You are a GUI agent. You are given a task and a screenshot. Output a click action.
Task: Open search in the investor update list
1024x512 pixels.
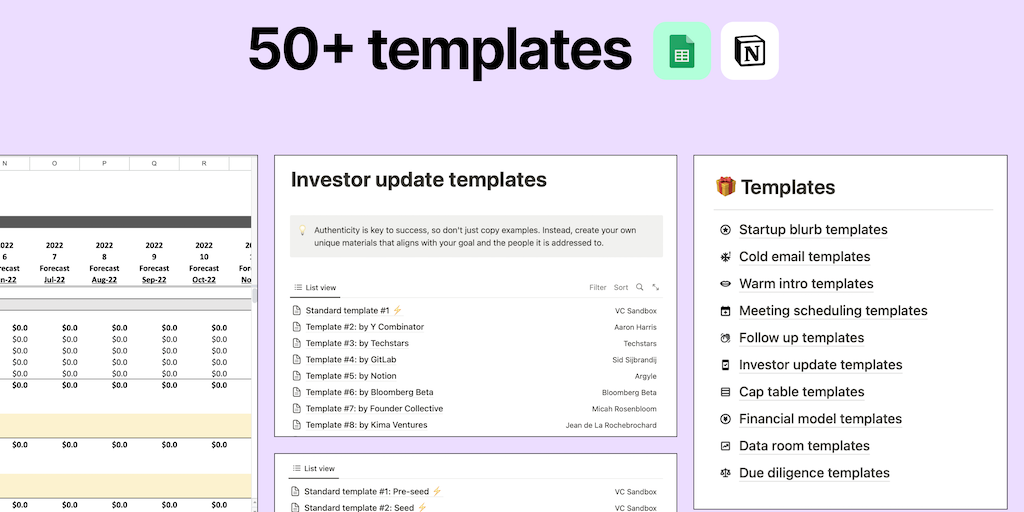tap(640, 287)
